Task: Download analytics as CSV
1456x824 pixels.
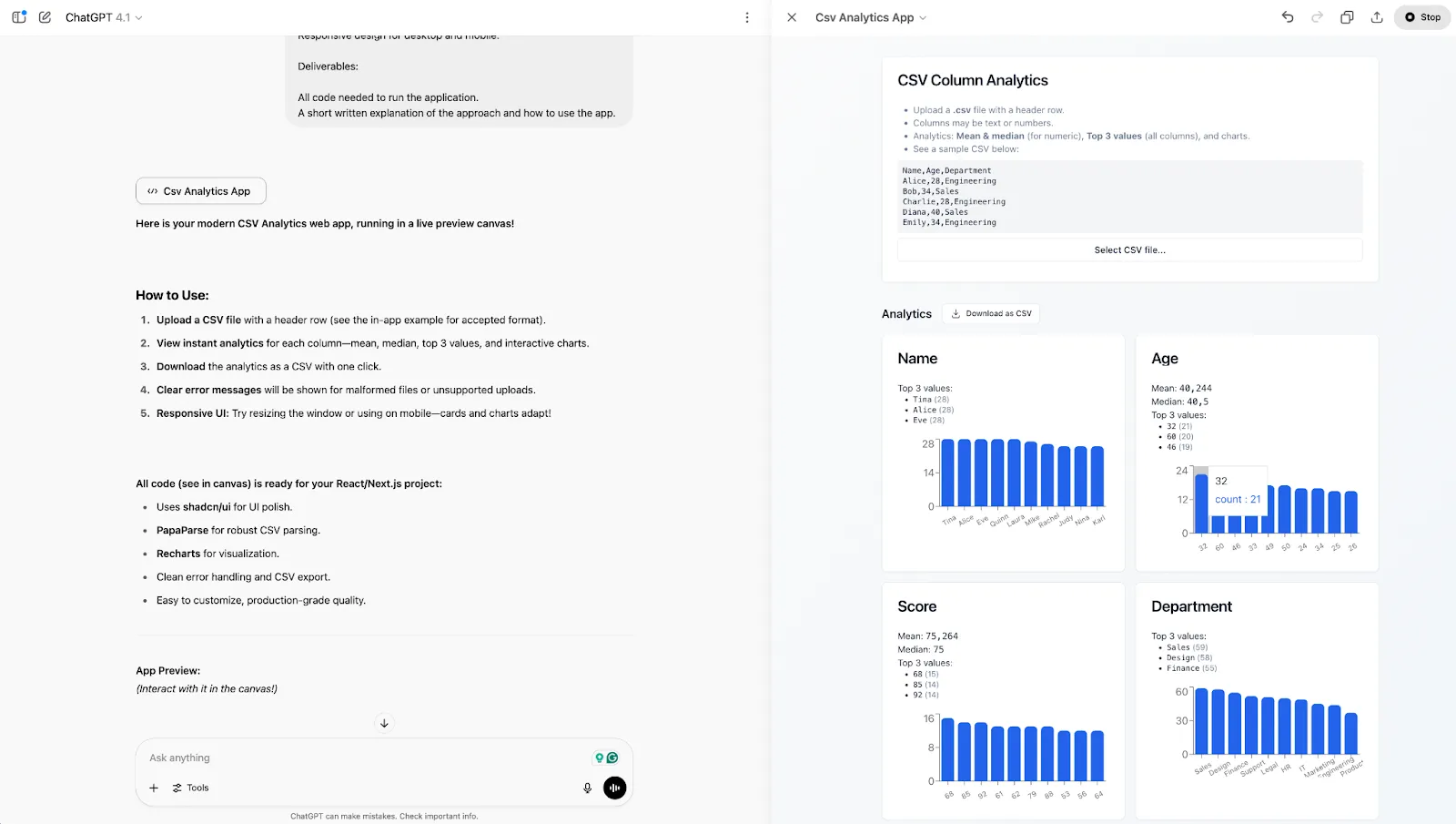Action: [991, 313]
